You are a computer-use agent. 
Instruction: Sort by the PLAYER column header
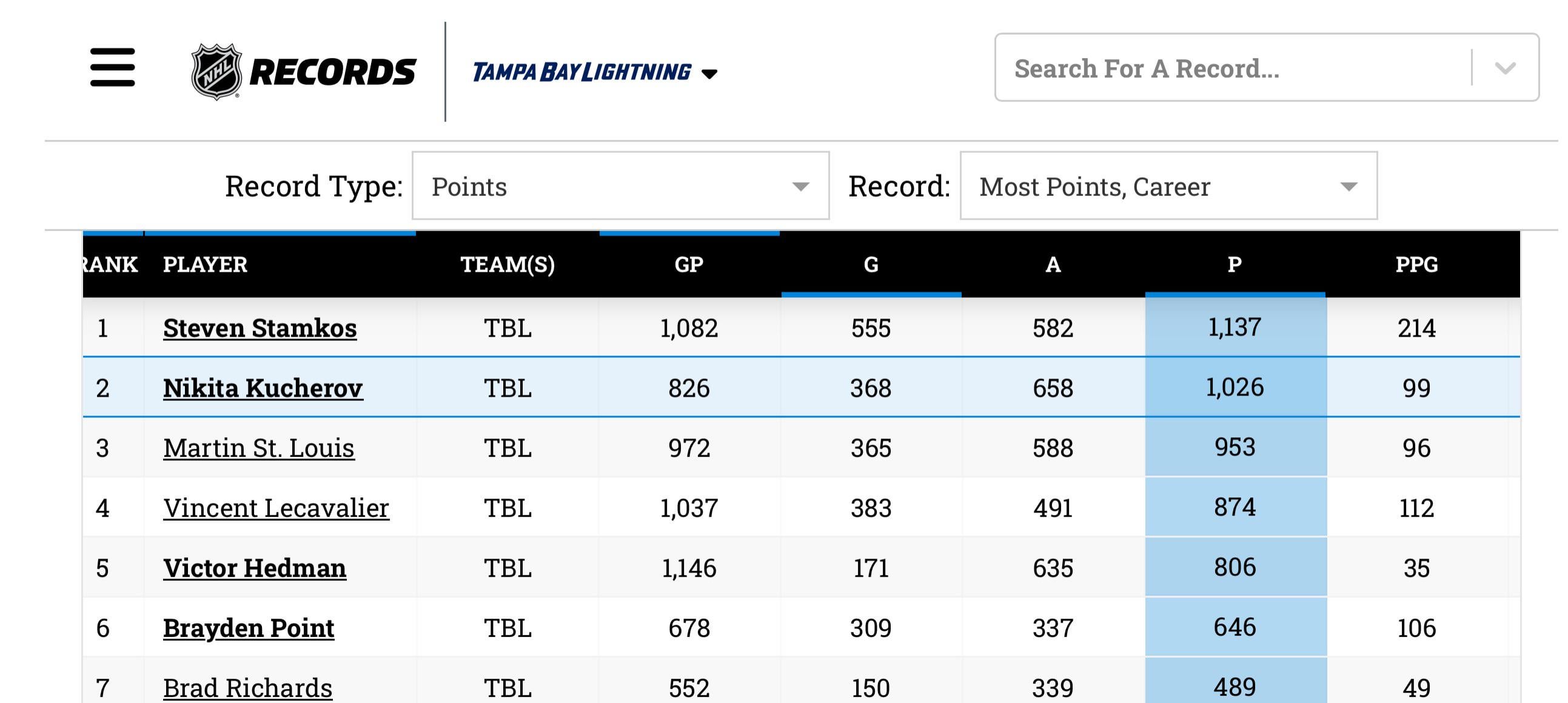(205, 265)
